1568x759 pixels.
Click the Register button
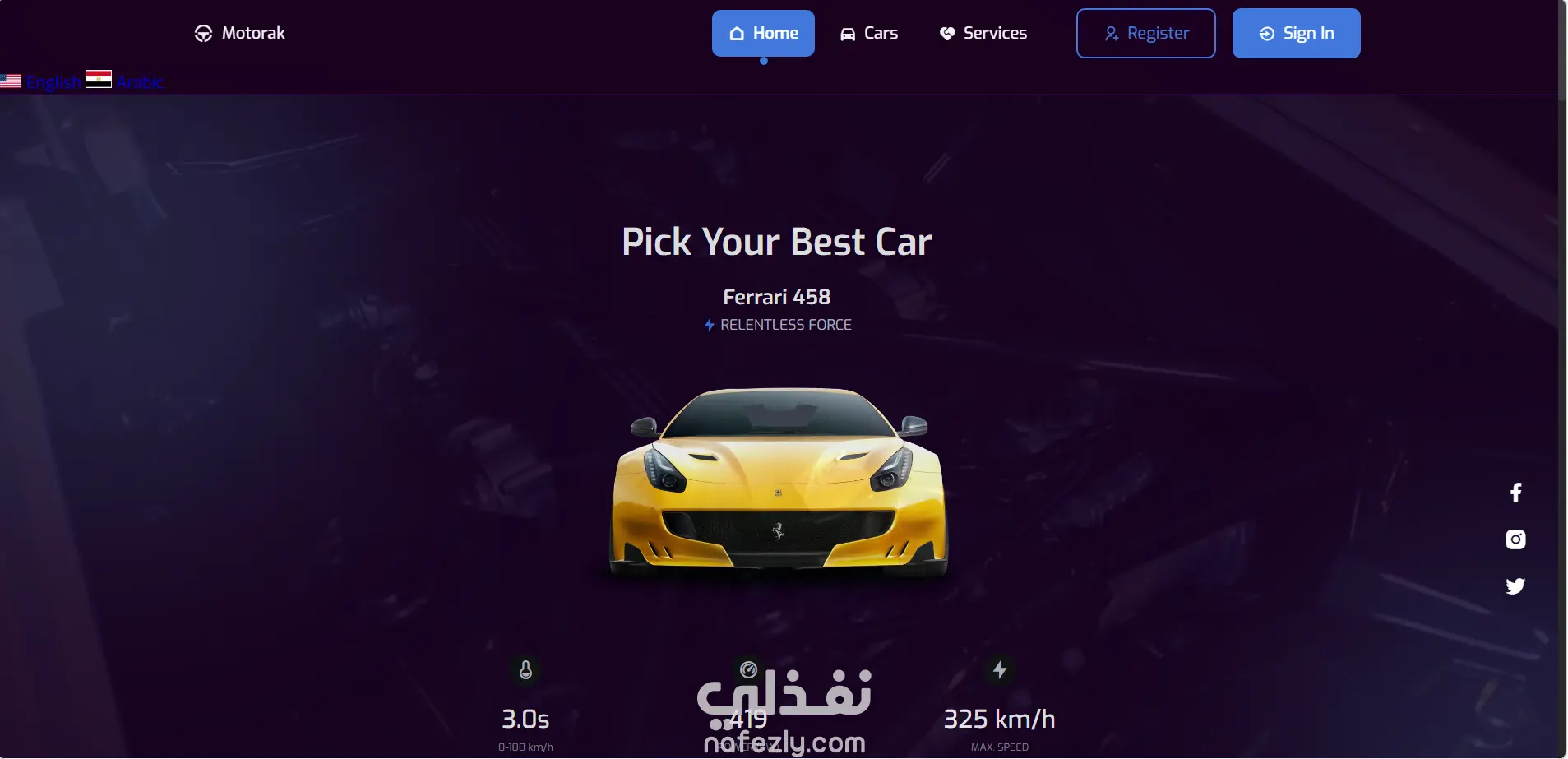pos(1146,33)
